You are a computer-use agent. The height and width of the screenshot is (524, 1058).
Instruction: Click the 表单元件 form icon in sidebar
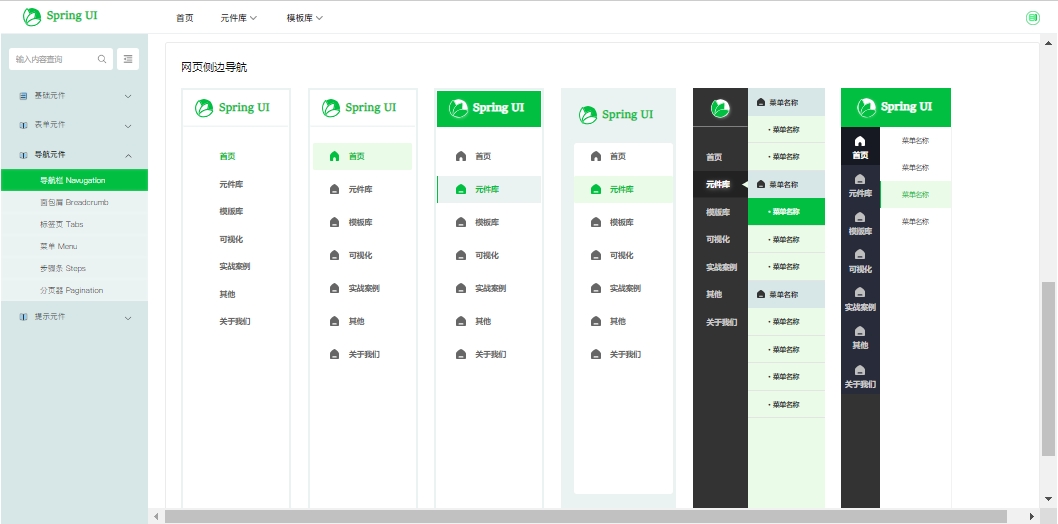[23, 125]
